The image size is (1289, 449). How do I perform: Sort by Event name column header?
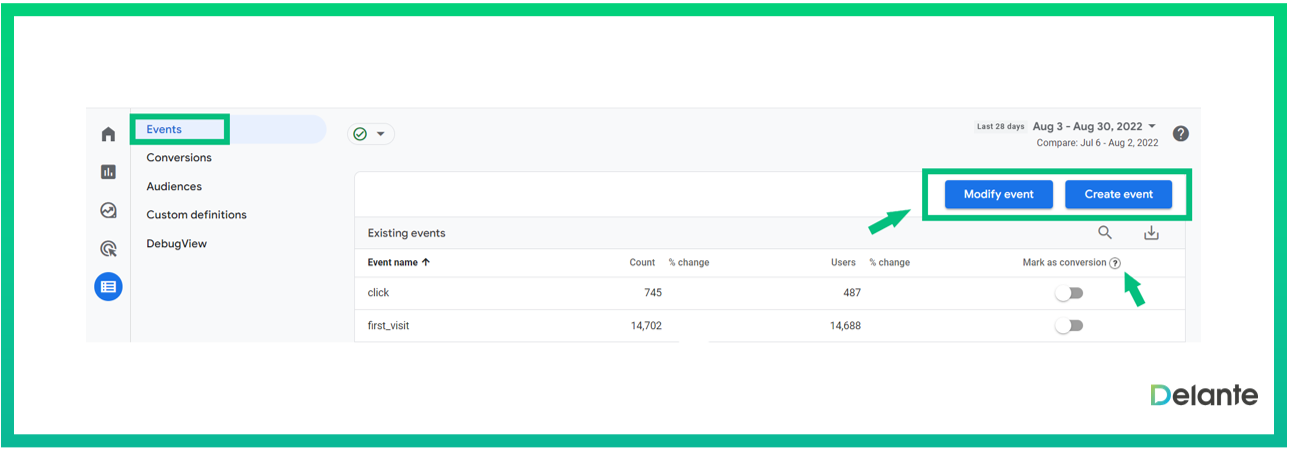tap(398, 263)
